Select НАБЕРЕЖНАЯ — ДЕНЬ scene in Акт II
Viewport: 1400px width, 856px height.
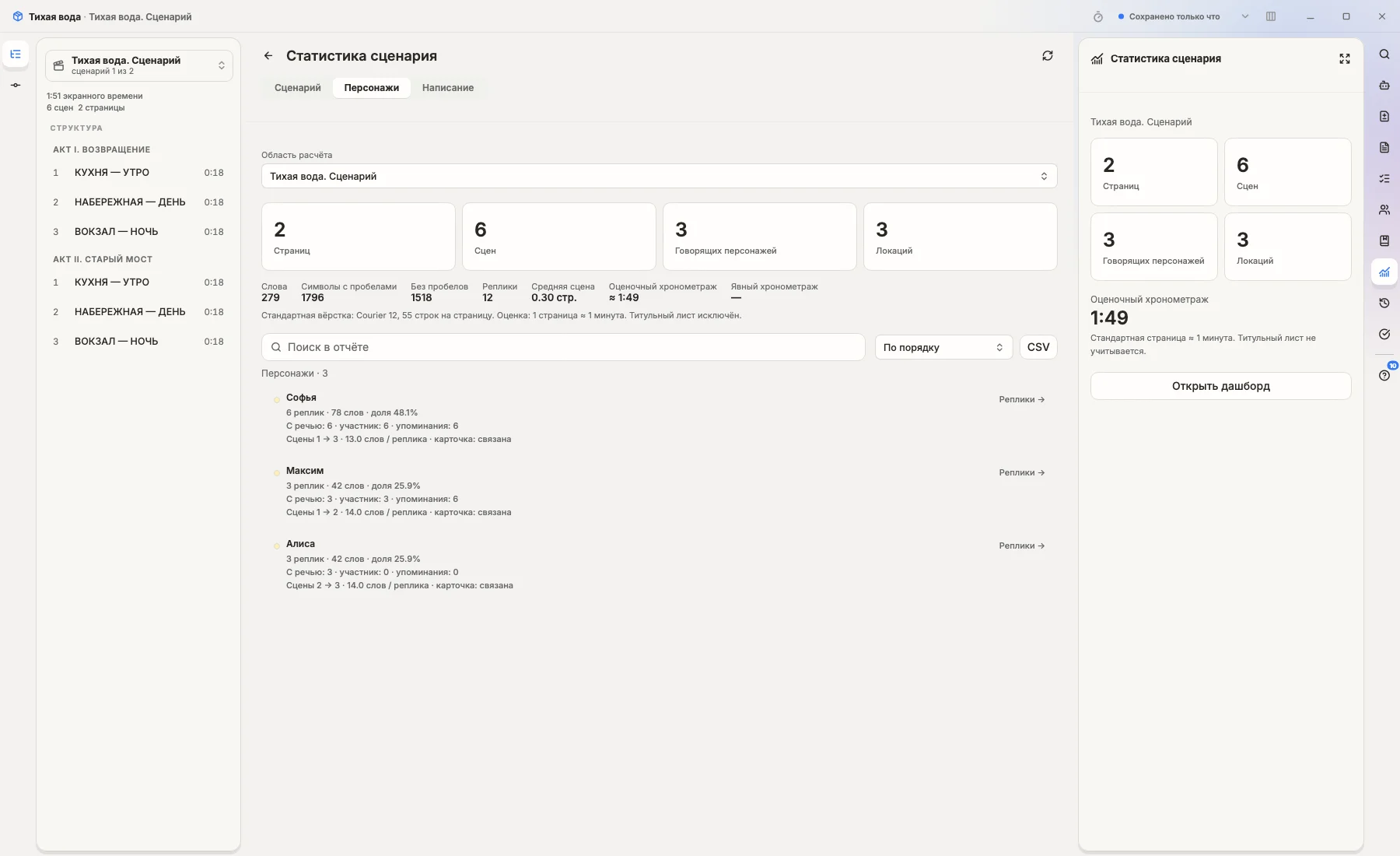point(138,312)
